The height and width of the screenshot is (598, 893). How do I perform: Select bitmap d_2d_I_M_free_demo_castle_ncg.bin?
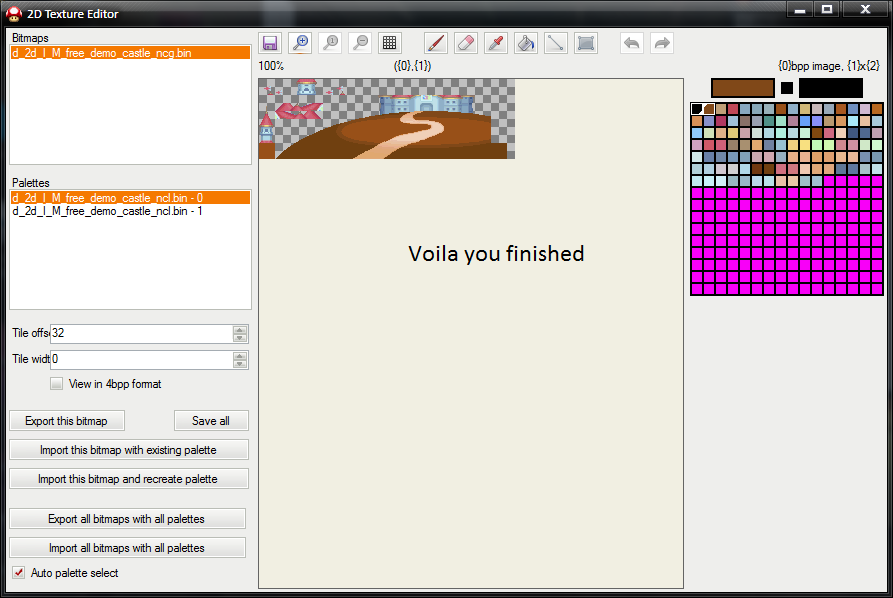coord(130,53)
